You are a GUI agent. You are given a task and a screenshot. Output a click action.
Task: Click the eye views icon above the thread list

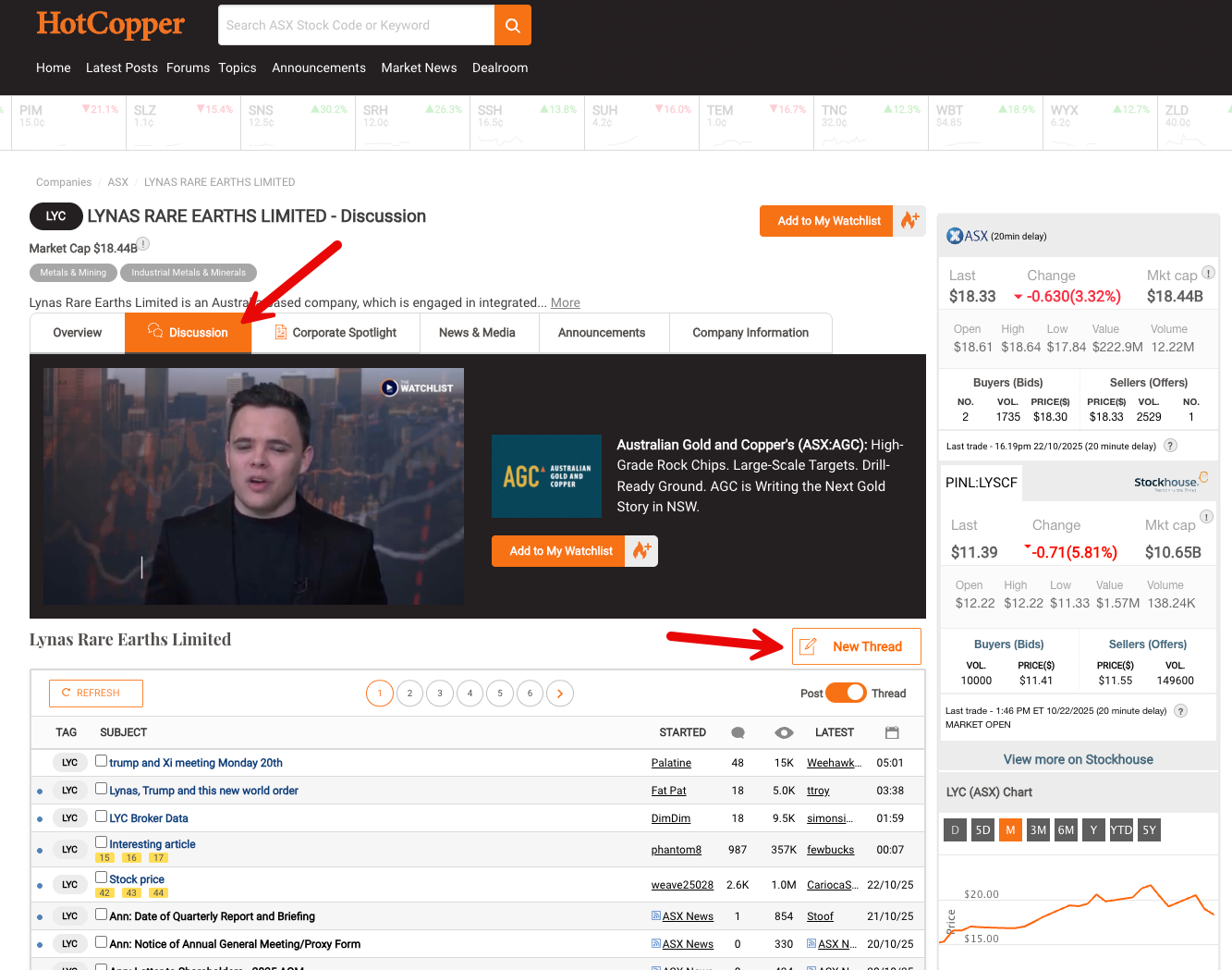point(783,731)
